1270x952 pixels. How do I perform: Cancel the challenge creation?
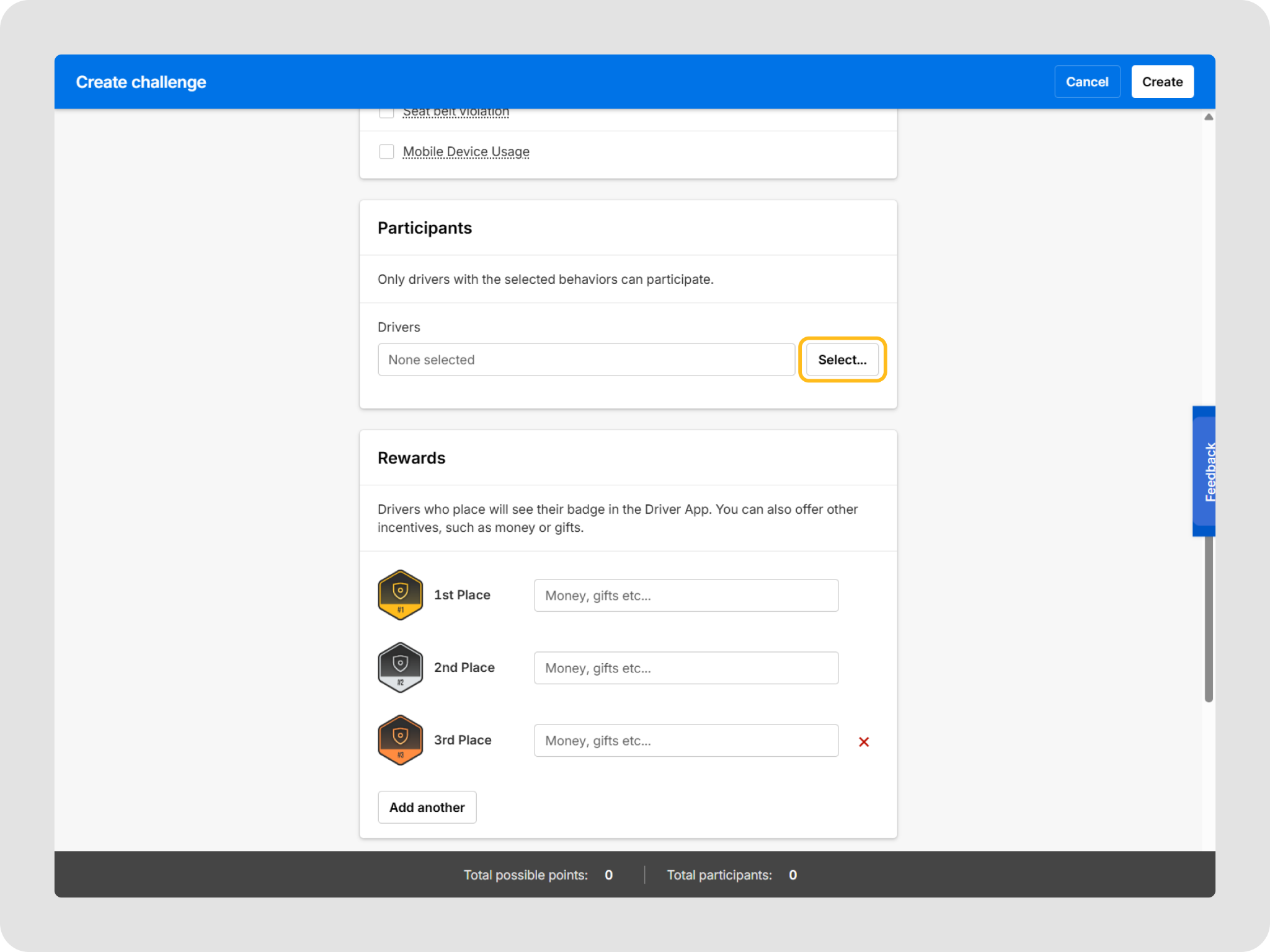[1087, 82]
